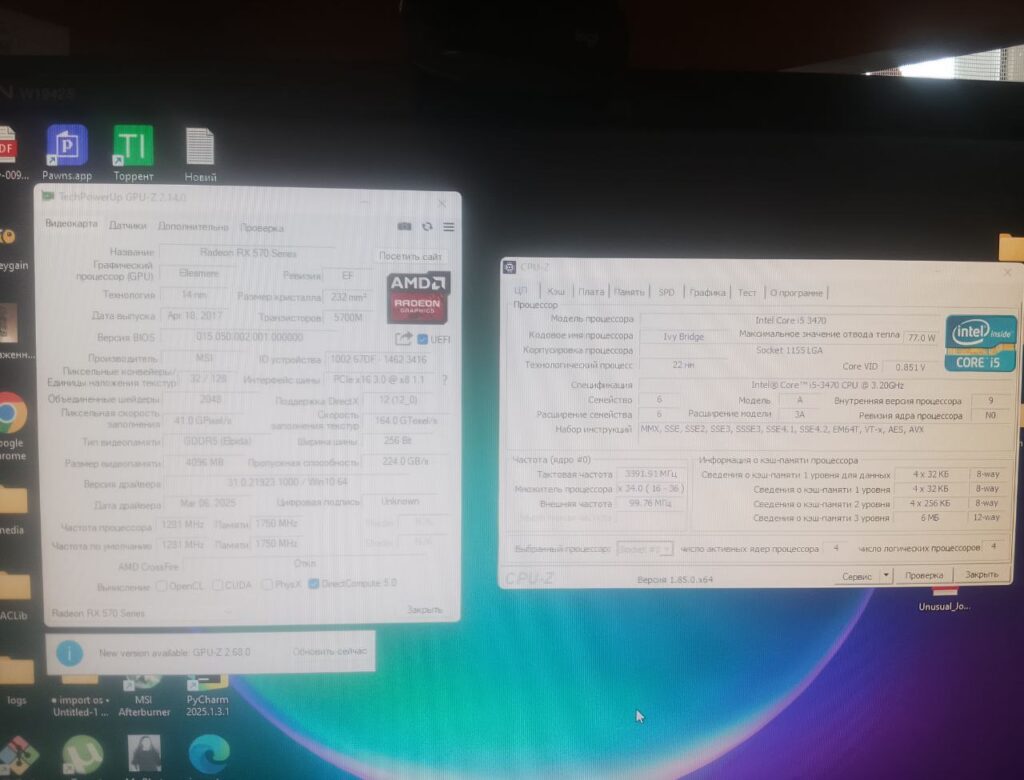Open Торрент desktop shortcut
Image resolution: width=1024 pixels, height=780 pixels.
(133, 152)
